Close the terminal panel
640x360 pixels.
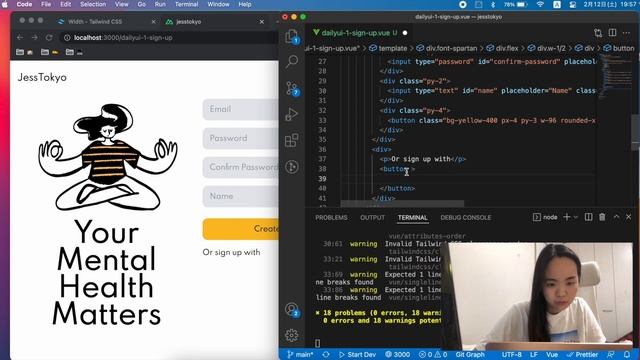[x=629, y=217]
